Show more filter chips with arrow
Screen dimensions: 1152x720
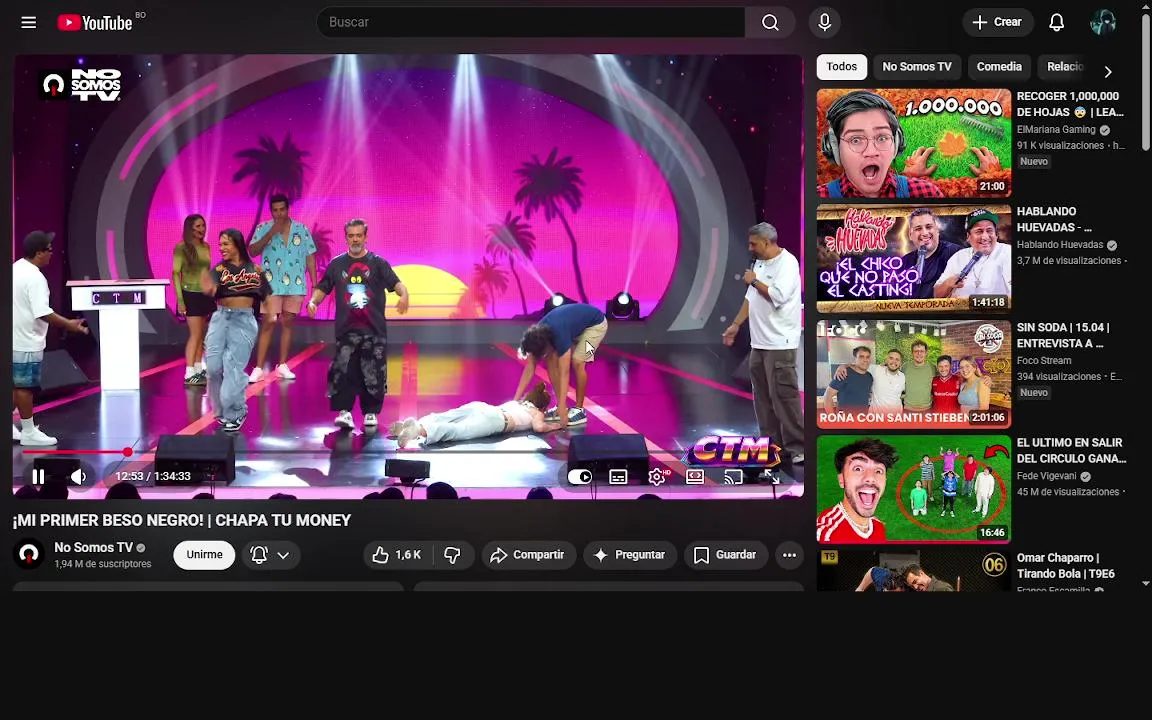point(1108,71)
